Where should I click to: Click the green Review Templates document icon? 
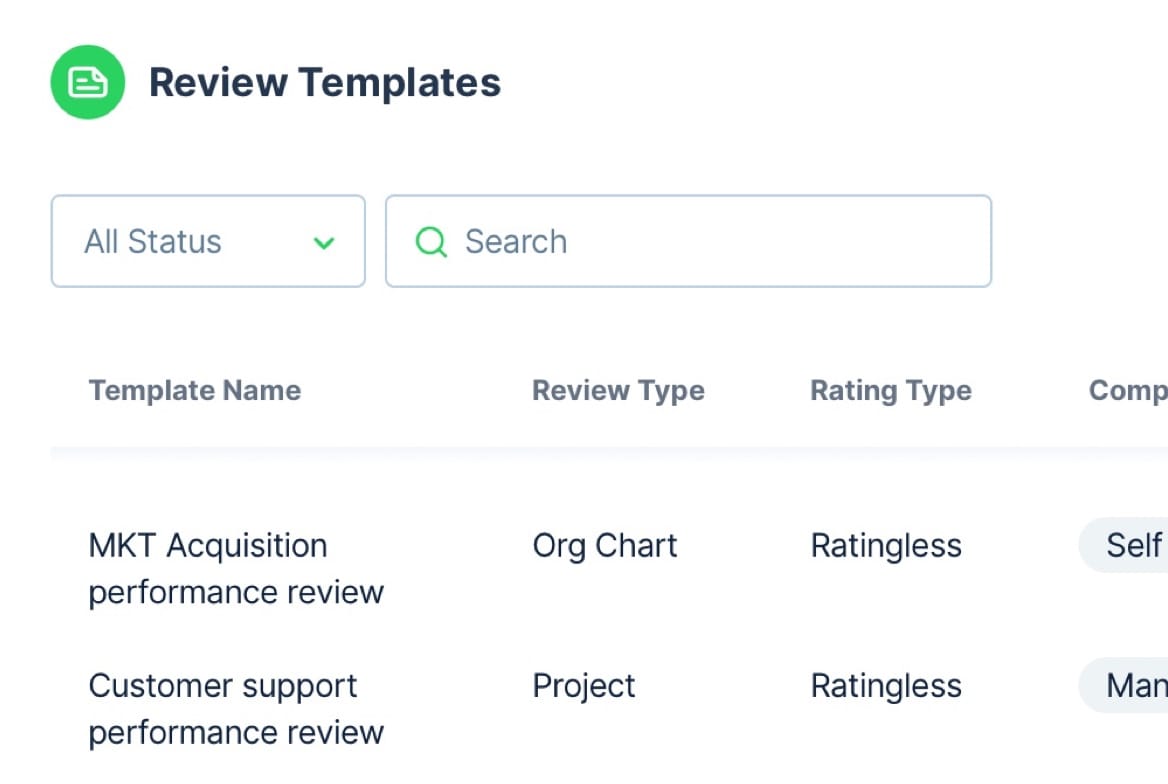[x=87, y=81]
